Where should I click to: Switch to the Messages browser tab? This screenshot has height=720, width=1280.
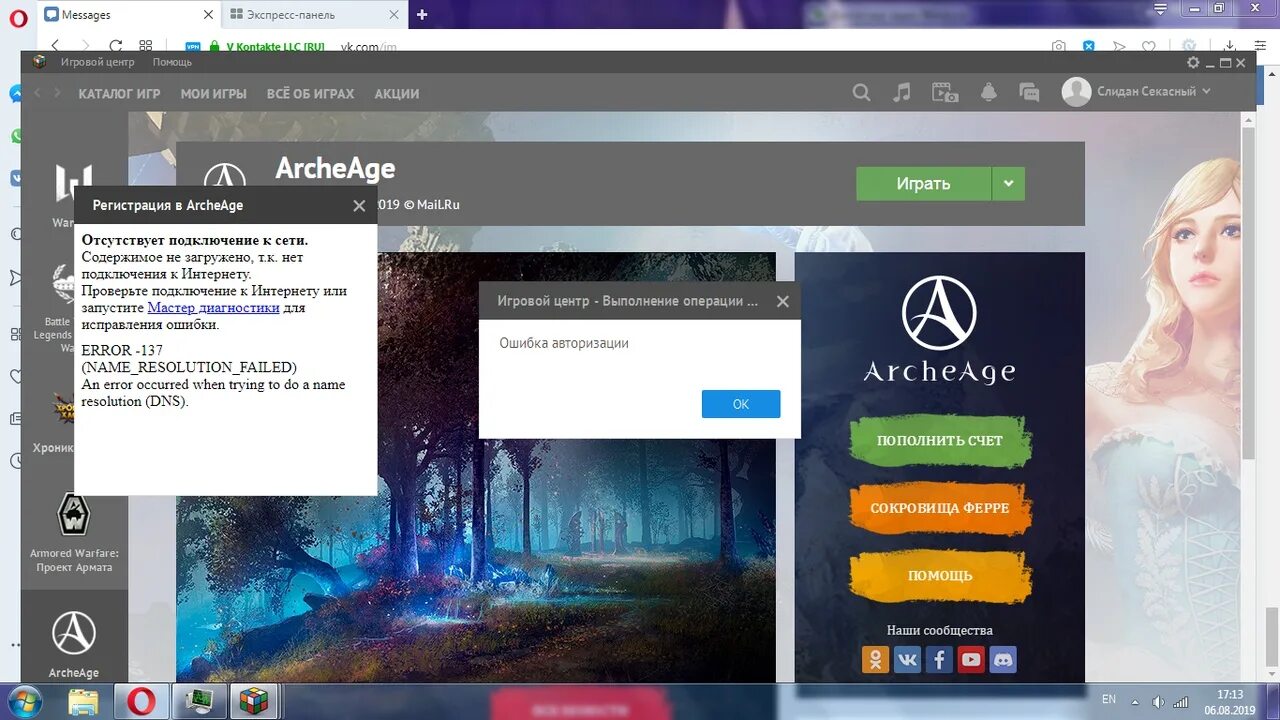128,15
